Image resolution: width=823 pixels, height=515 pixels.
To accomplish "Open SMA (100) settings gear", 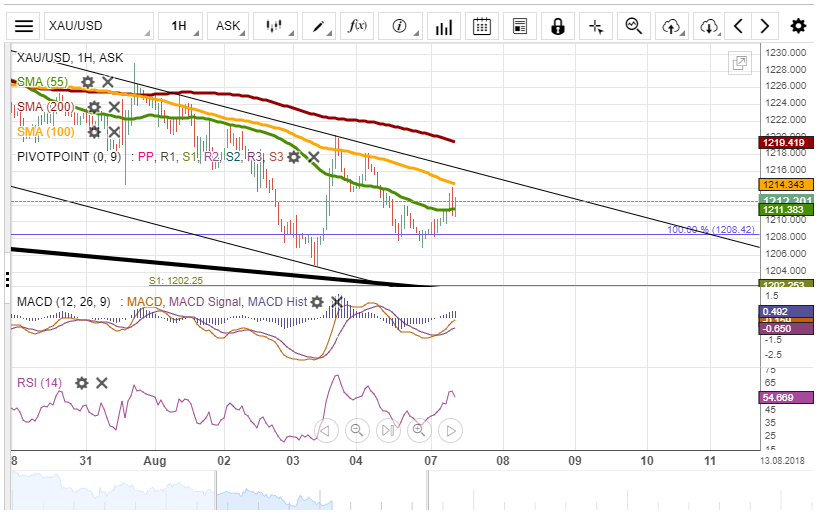I will point(94,132).
